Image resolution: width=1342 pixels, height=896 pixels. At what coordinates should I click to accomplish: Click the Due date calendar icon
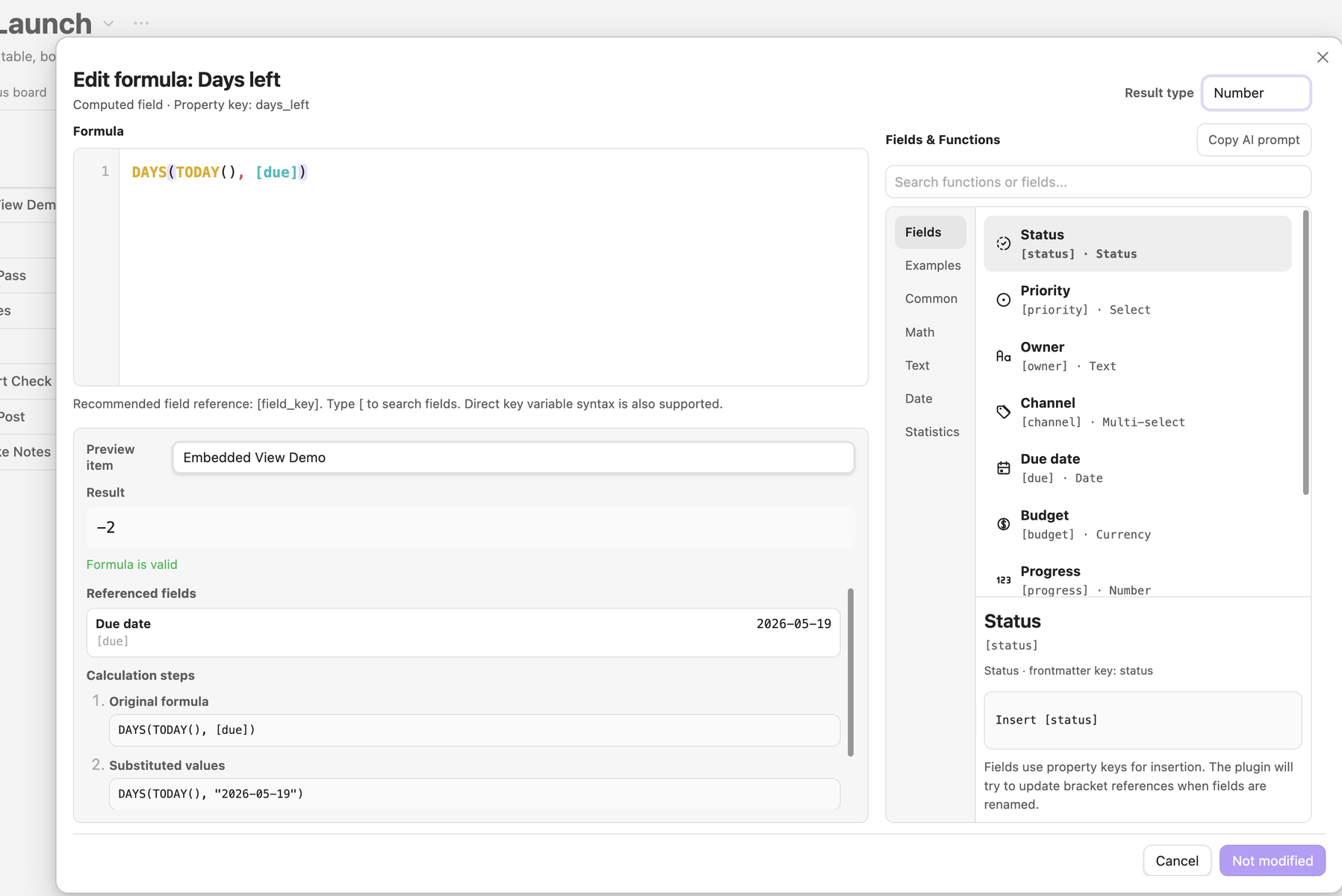coord(1004,468)
